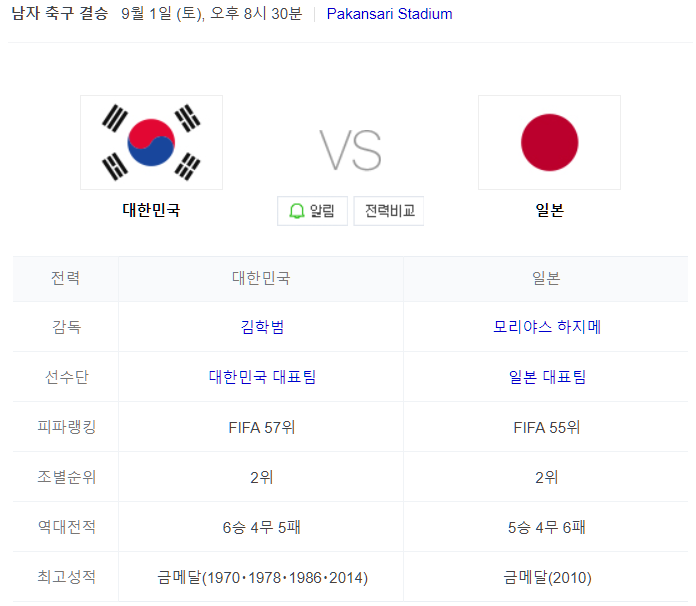The height and width of the screenshot is (606, 696).
Task: Open the 대한민국 대표팀 squad link
Action: pos(262,377)
